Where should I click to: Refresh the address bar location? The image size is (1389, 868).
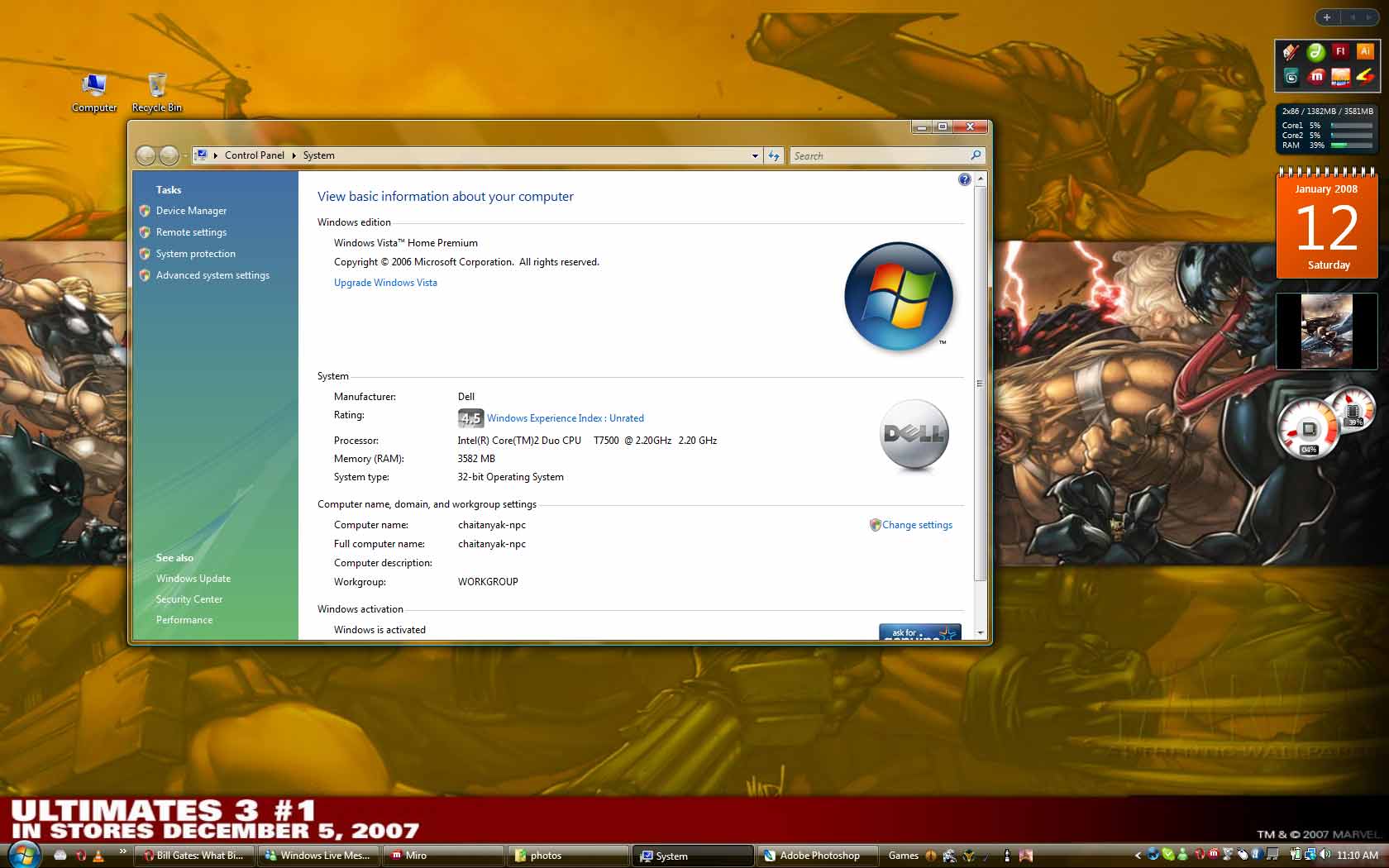774,155
